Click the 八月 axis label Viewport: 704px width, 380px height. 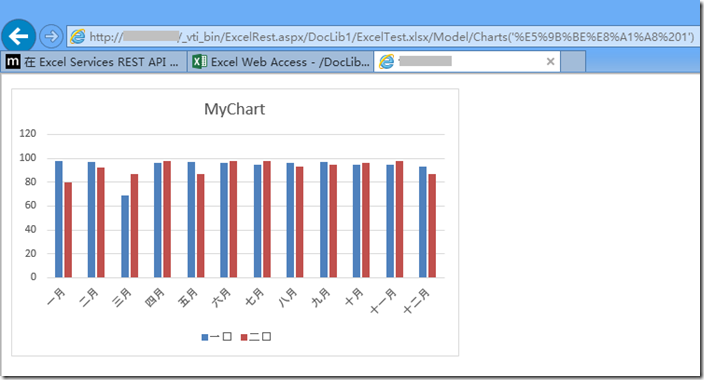click(287, 297)
